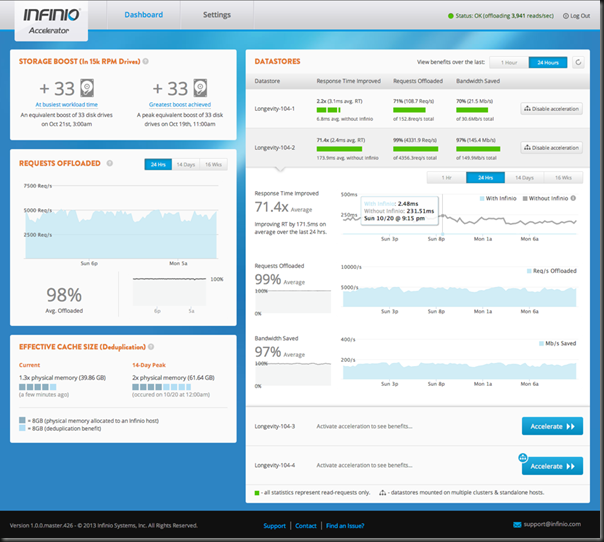Viewport: 604px width, 542px height.
Task: Click the 97% bandwidth saved mini chart
Action: pyautogui.click(x=293, y=374)
